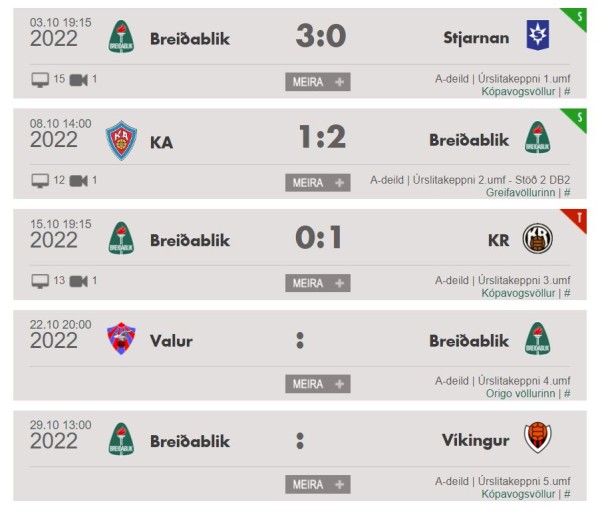Open the Origo völlurinn venue link
Screen dimensions: 600x513
tap(520, 394)
